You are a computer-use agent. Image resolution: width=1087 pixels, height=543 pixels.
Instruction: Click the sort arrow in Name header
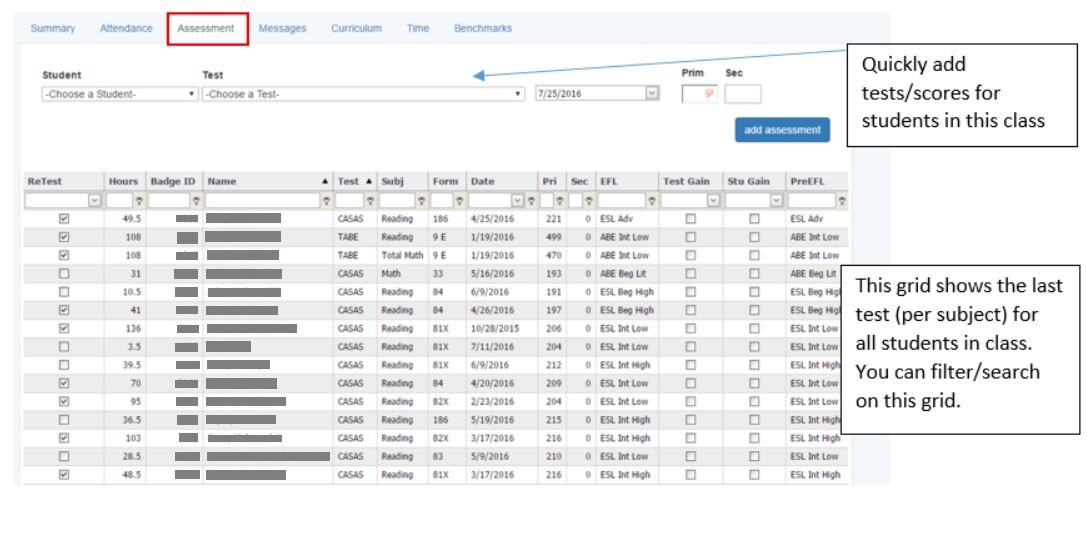(325, 180)
